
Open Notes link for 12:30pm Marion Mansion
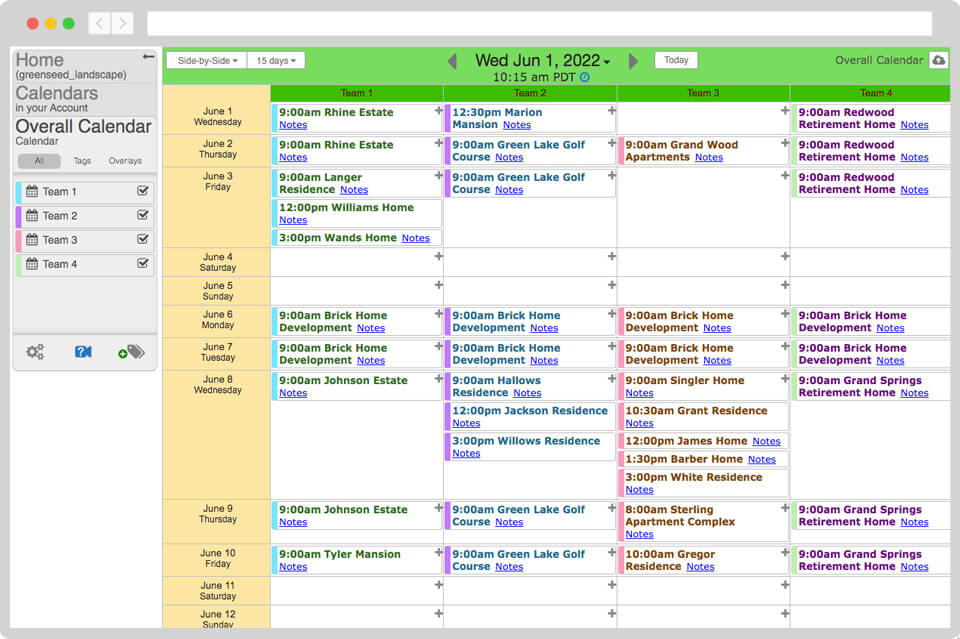click(x=516, y=125)
